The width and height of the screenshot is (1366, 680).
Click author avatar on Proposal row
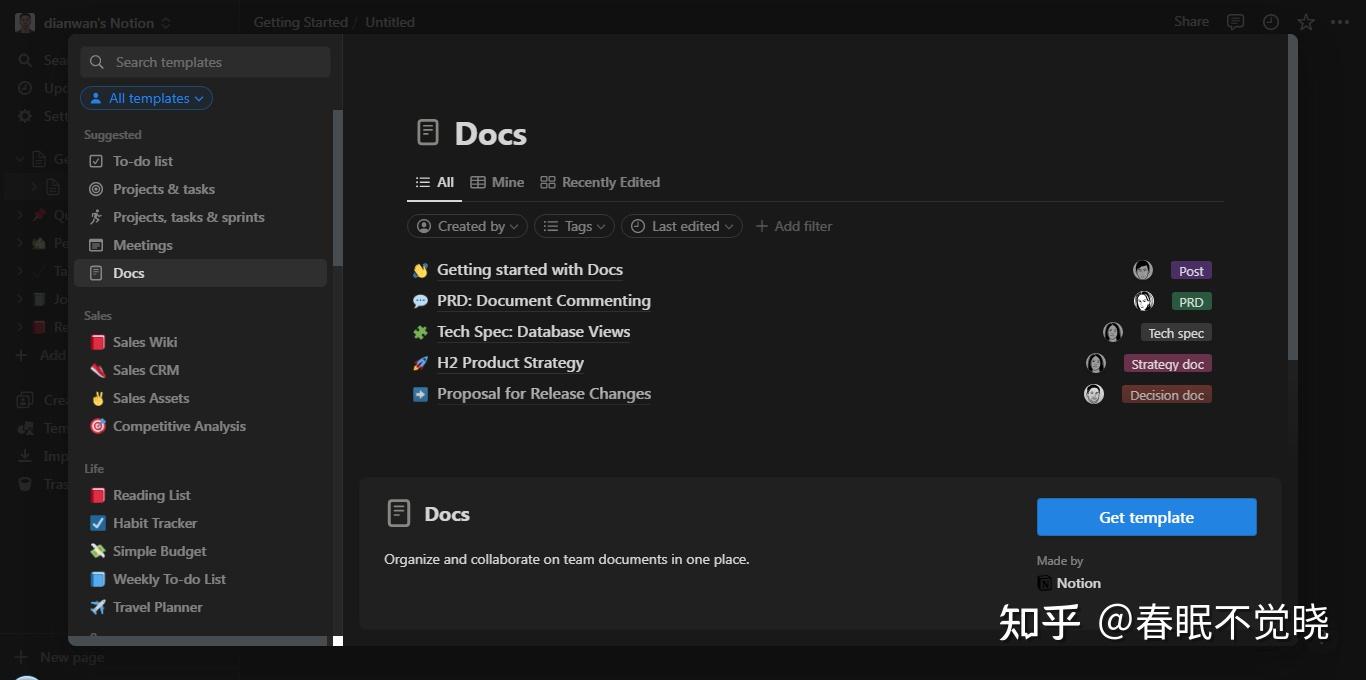click(x=1094, y=394)
